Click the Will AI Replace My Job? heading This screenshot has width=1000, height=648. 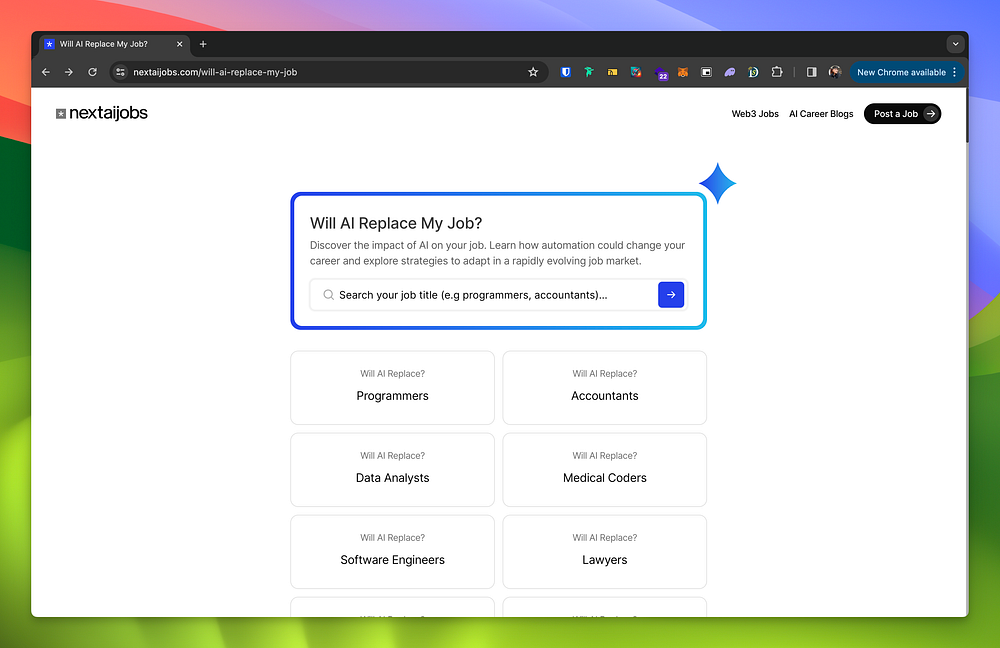[x=395, y=223]
